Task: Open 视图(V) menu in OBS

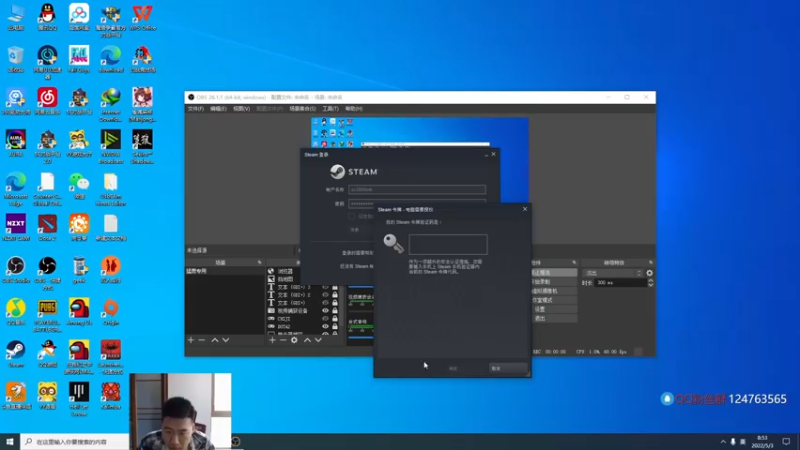Action: tap(241, 109)
